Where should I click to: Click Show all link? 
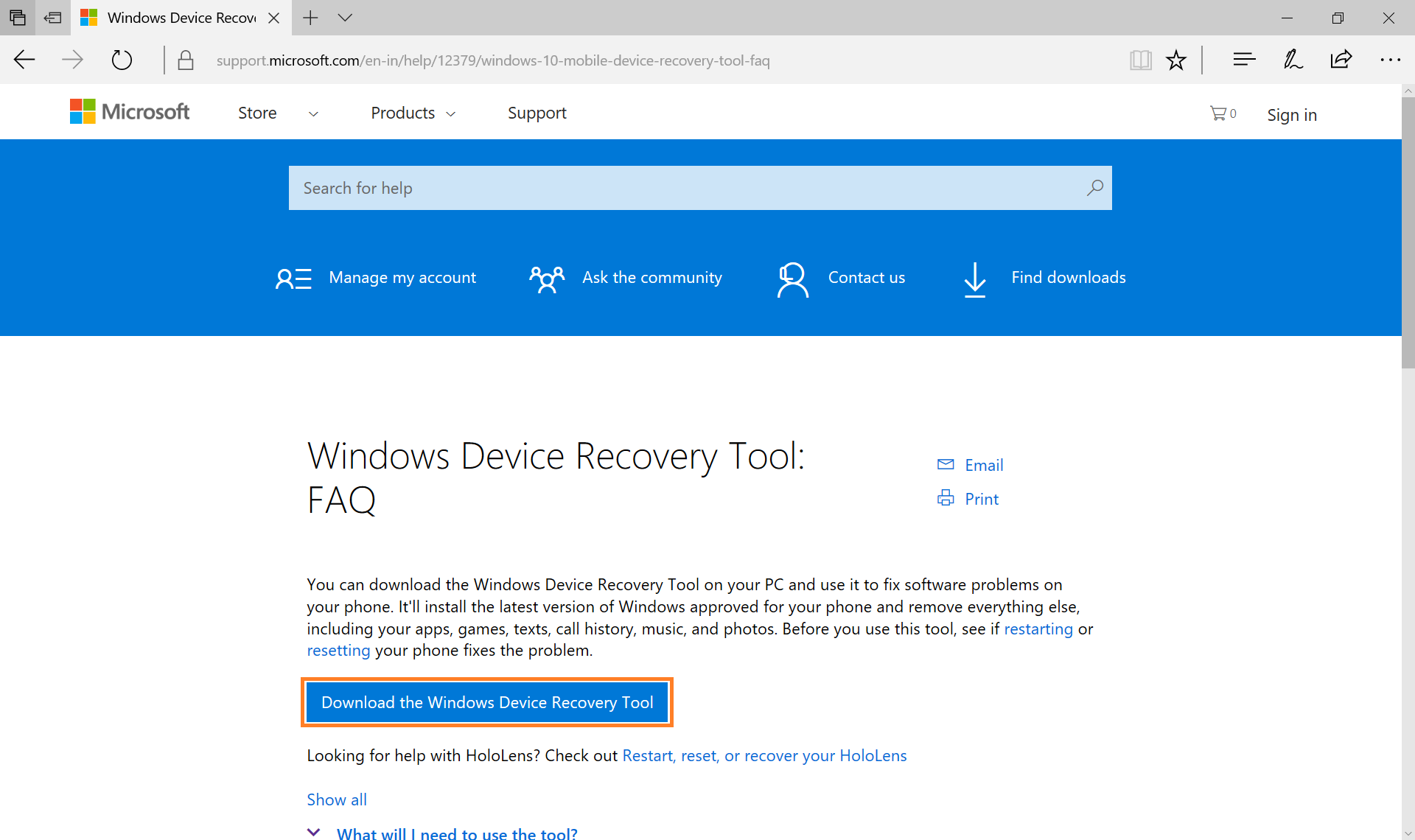click(337, 799)
